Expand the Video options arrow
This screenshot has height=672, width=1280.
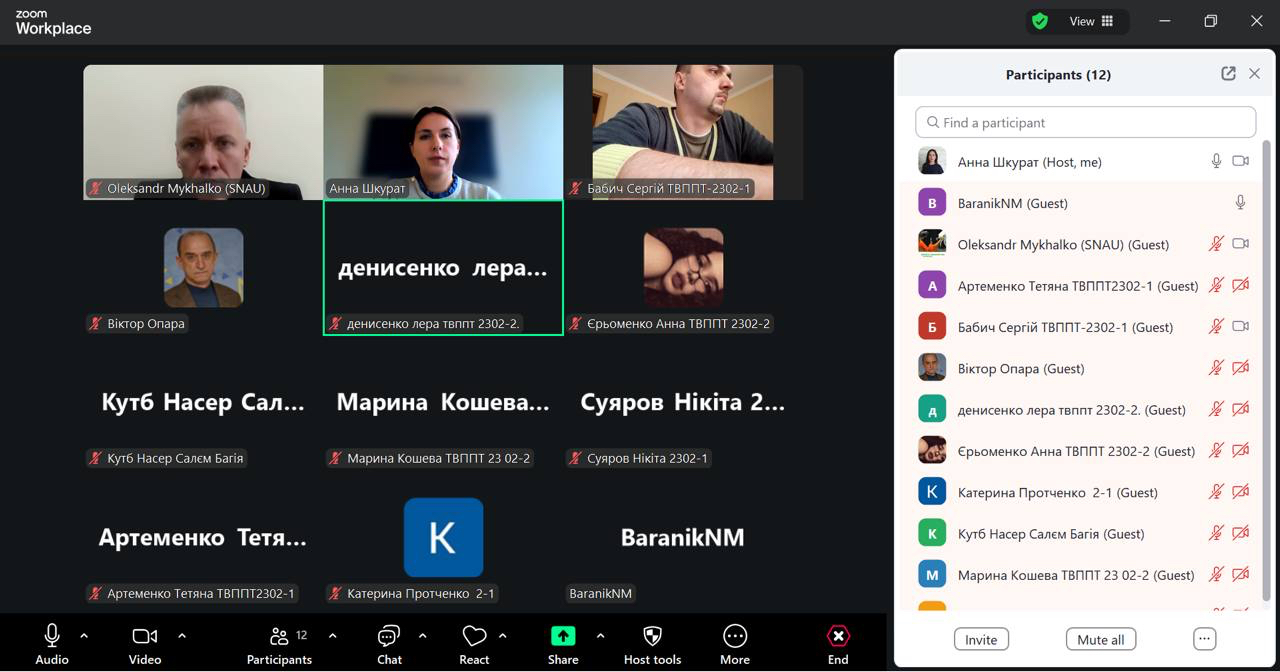[182, 636]
